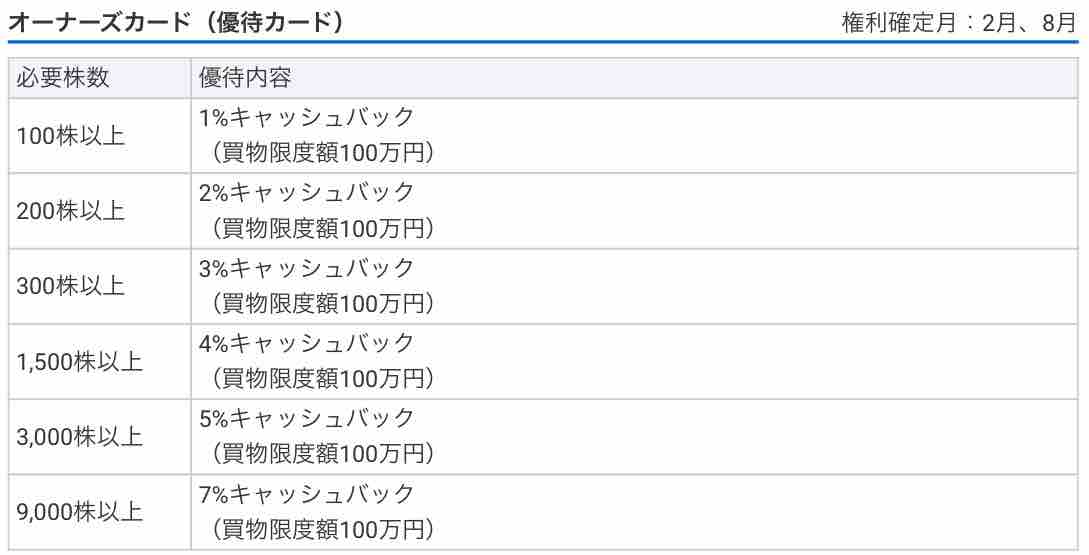Click the 必要株数 column header
This screenshot has width=1089, height=555.
coord(63,78)
